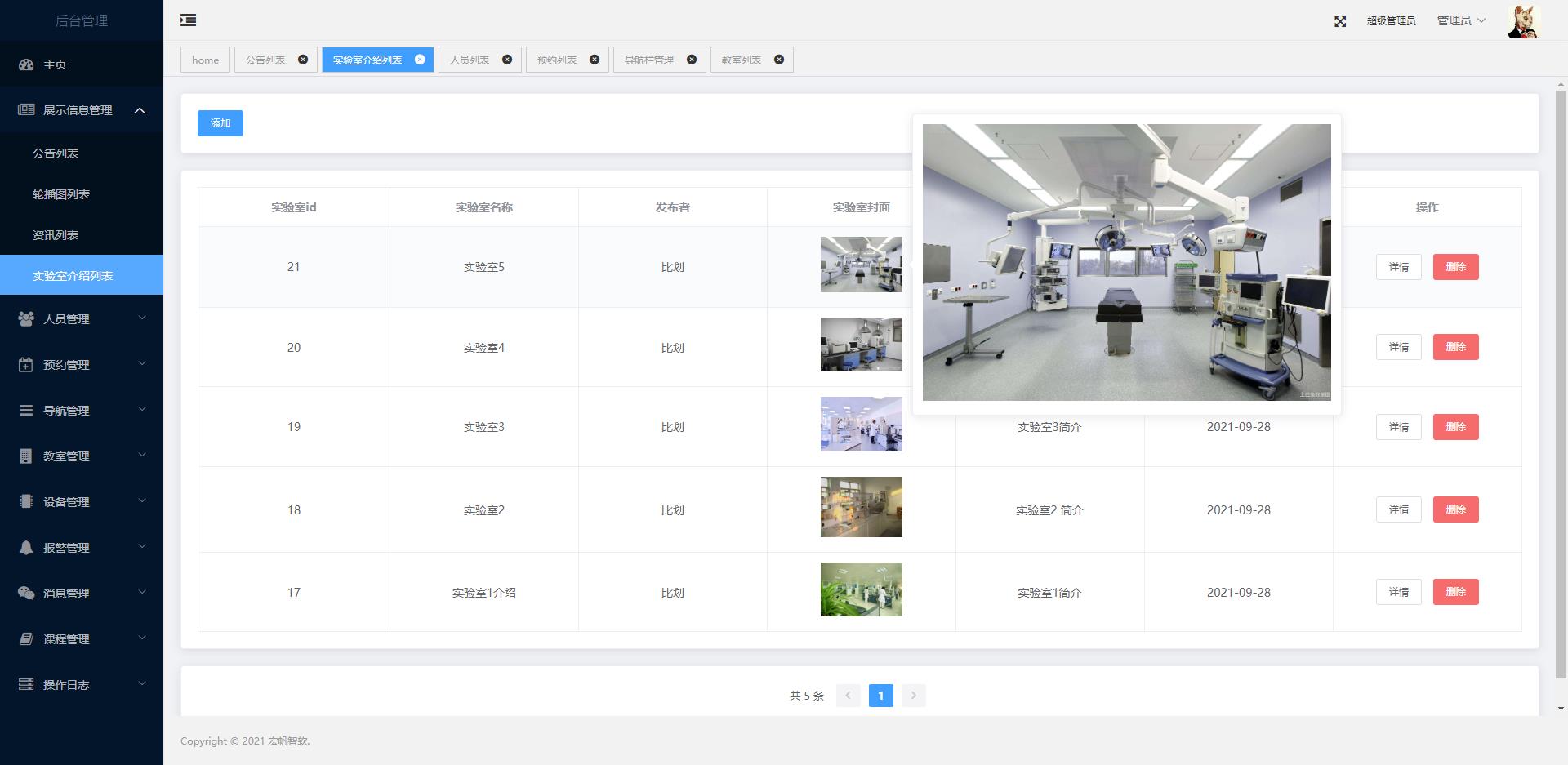Click the blue 添加 button
1568x765 pixels.
pyautogui.click(x=220, y=123)
